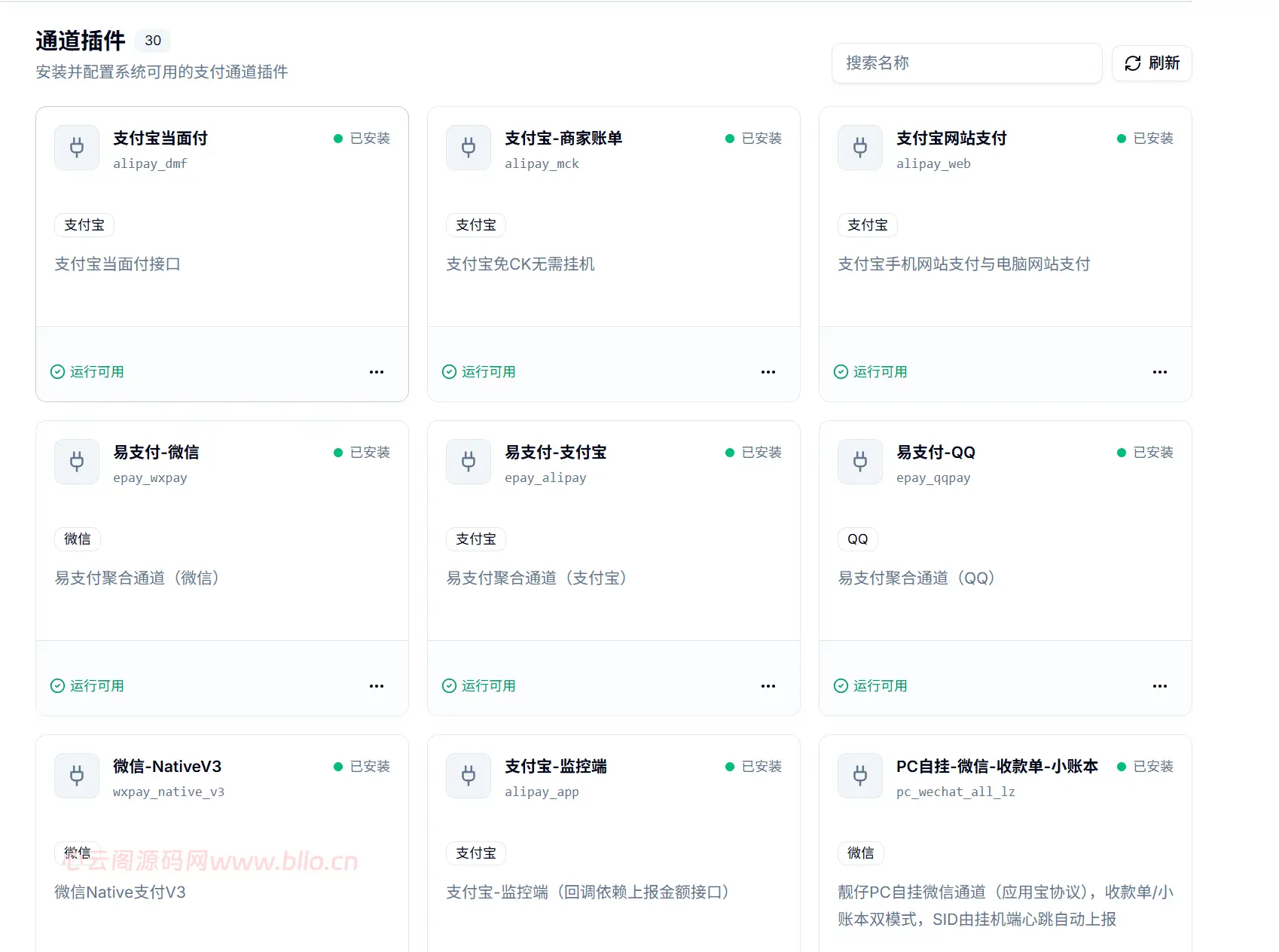Screen dimensions: 1279x952
Task: Open the three-dot menu on 易支付-微信 card
Action: (x=377, y=686)
